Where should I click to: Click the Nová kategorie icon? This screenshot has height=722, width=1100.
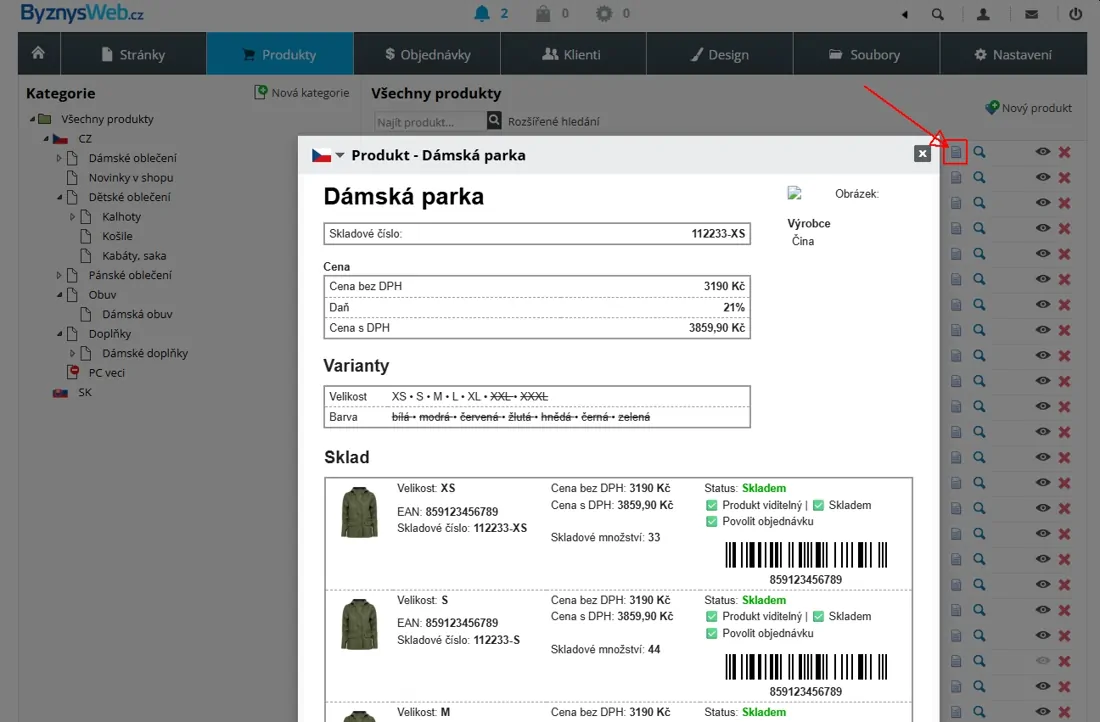pyautogui.click(x=260, y=92)
